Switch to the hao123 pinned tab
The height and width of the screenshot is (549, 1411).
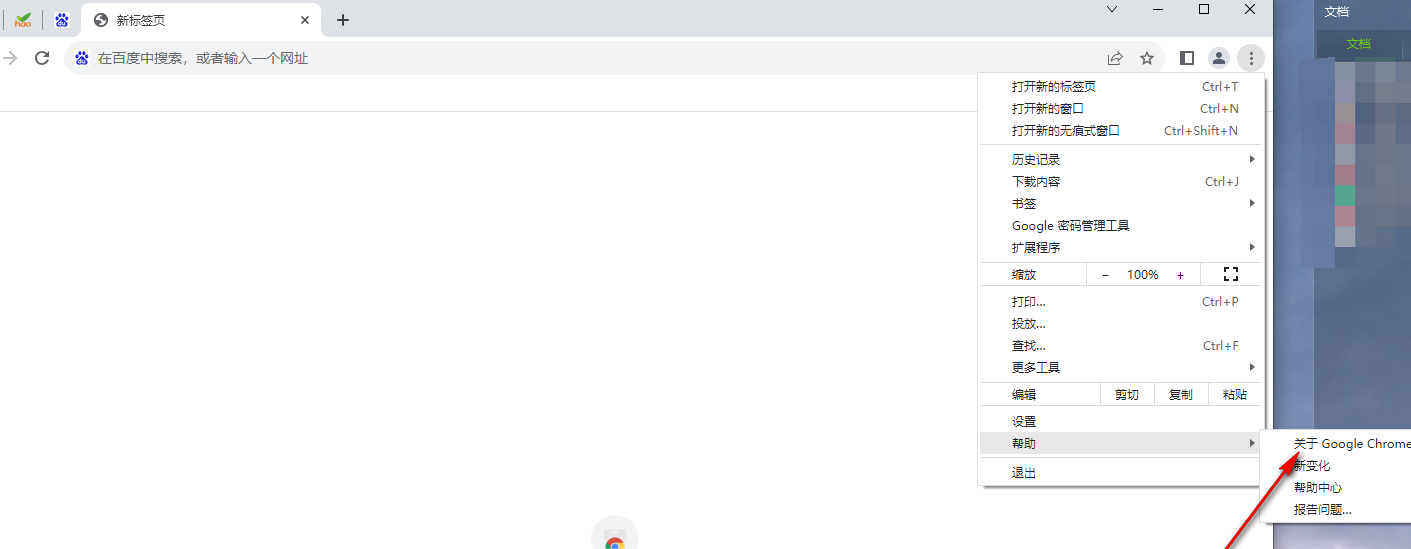point(23,20)
